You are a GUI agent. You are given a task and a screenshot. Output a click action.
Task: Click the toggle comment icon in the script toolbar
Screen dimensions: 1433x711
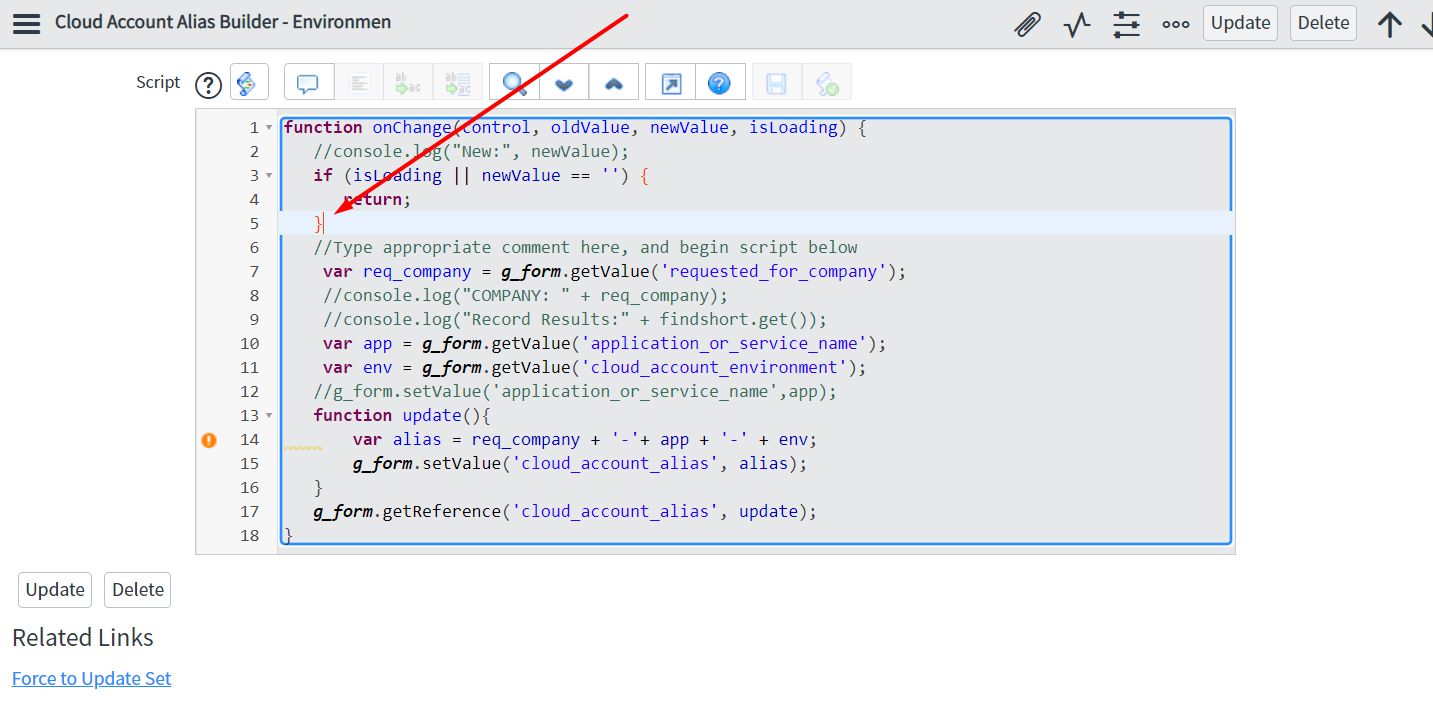click(308, 82)
